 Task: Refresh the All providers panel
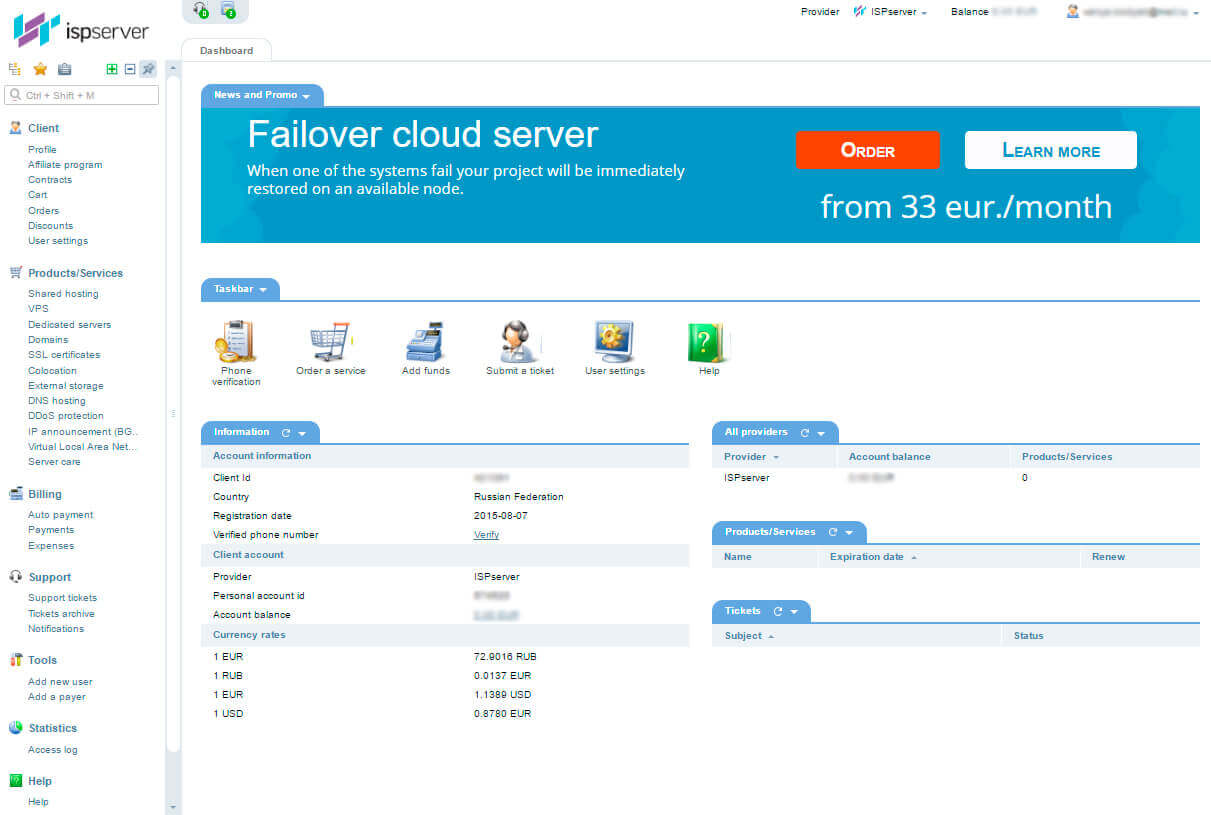(804, 433)
